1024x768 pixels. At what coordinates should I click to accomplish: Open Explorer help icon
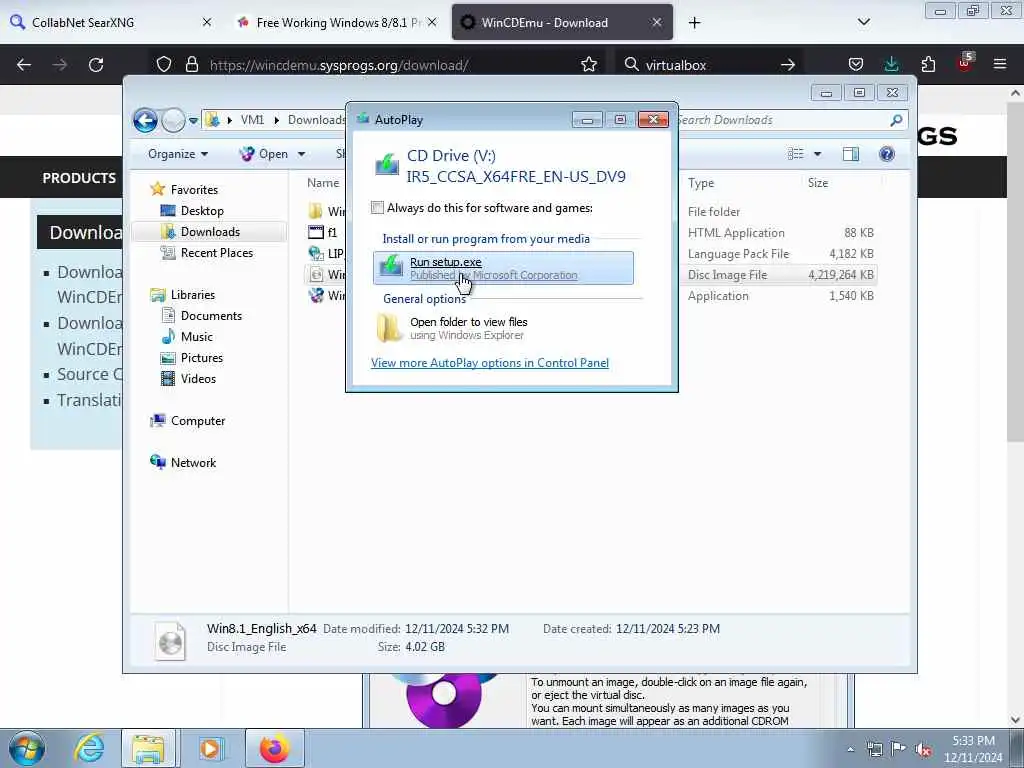click(886, 153)
